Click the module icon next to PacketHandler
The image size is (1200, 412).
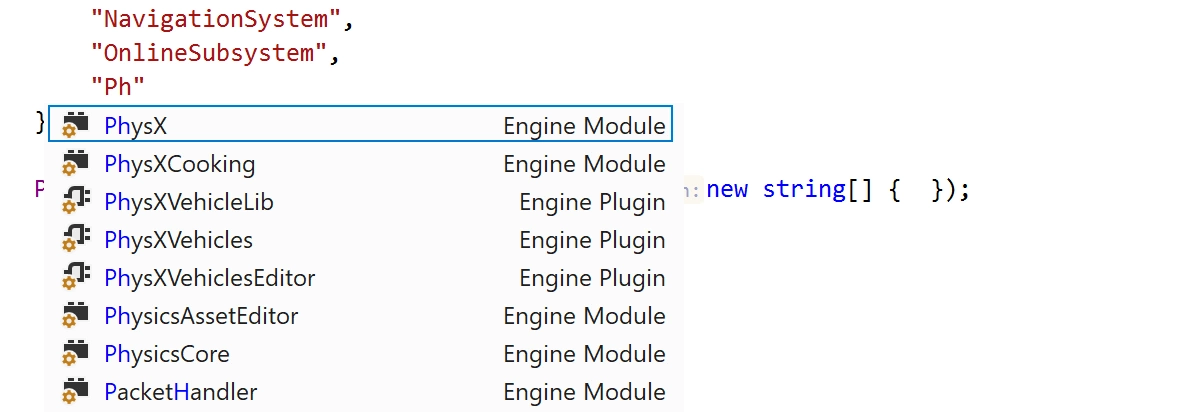(76, 391)
